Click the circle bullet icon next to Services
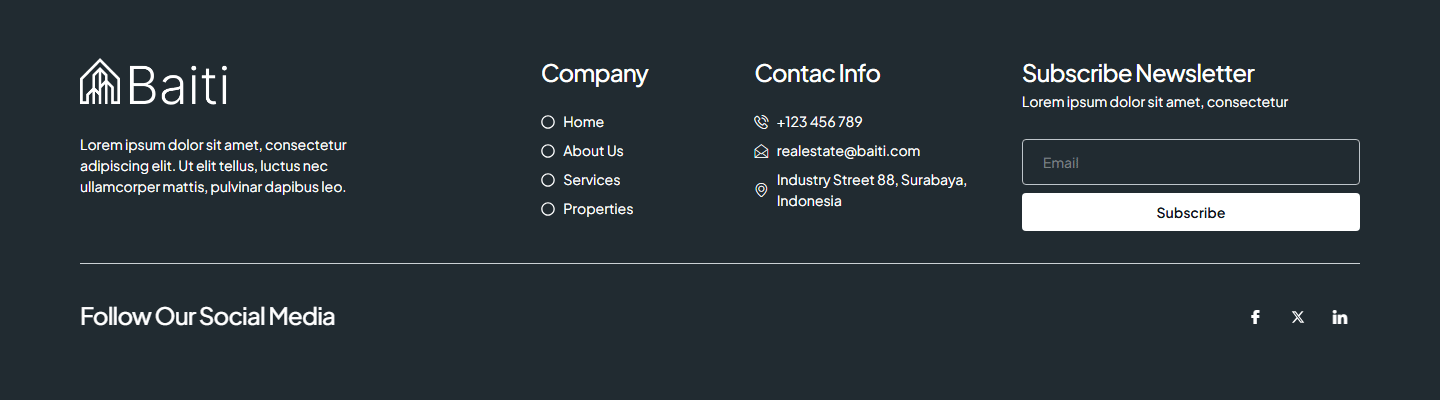 coord(548,180)
